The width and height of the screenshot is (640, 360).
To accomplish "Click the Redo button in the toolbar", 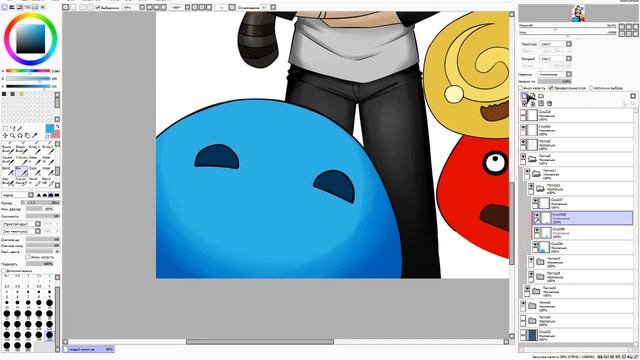I will pyautogui.click(x=73, y=7).
